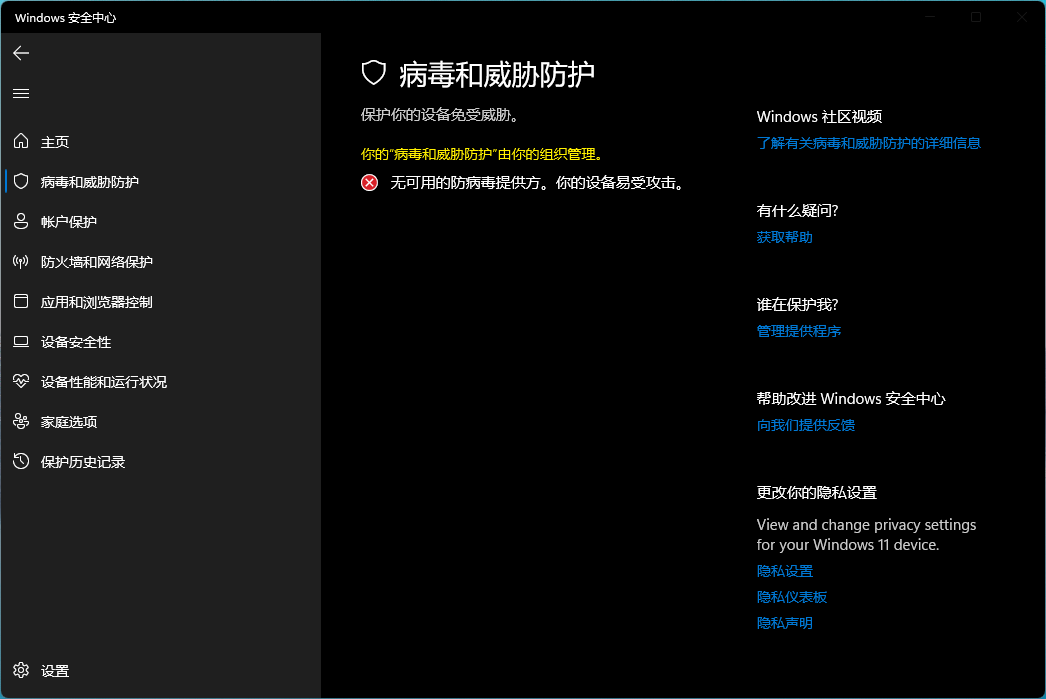Go to 防火墙和网络保护
Image resolution: width=1046 pixels, height=699 pixels.
coord(161,261)
